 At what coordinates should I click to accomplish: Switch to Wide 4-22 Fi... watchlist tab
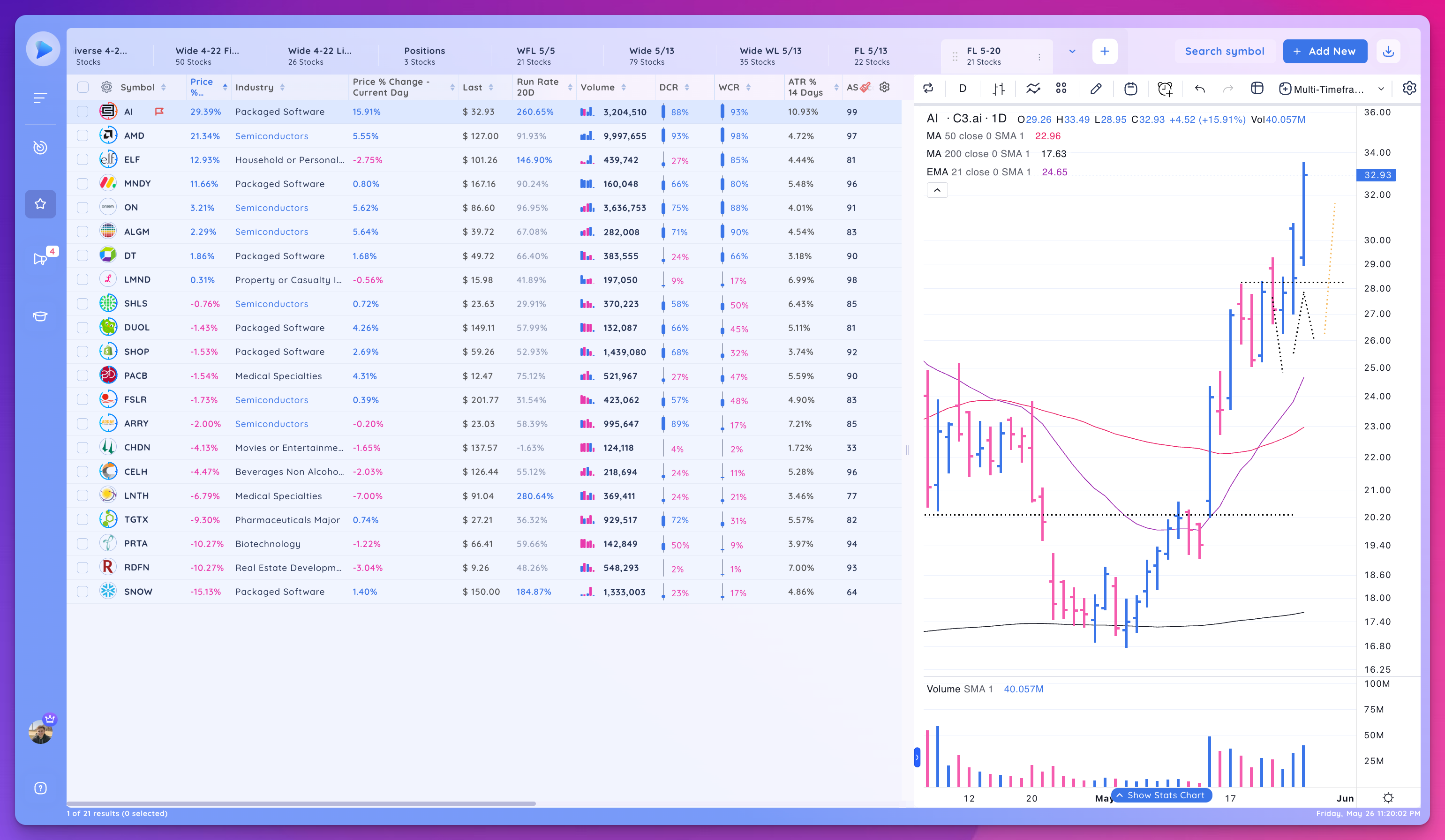click(207, 56)
